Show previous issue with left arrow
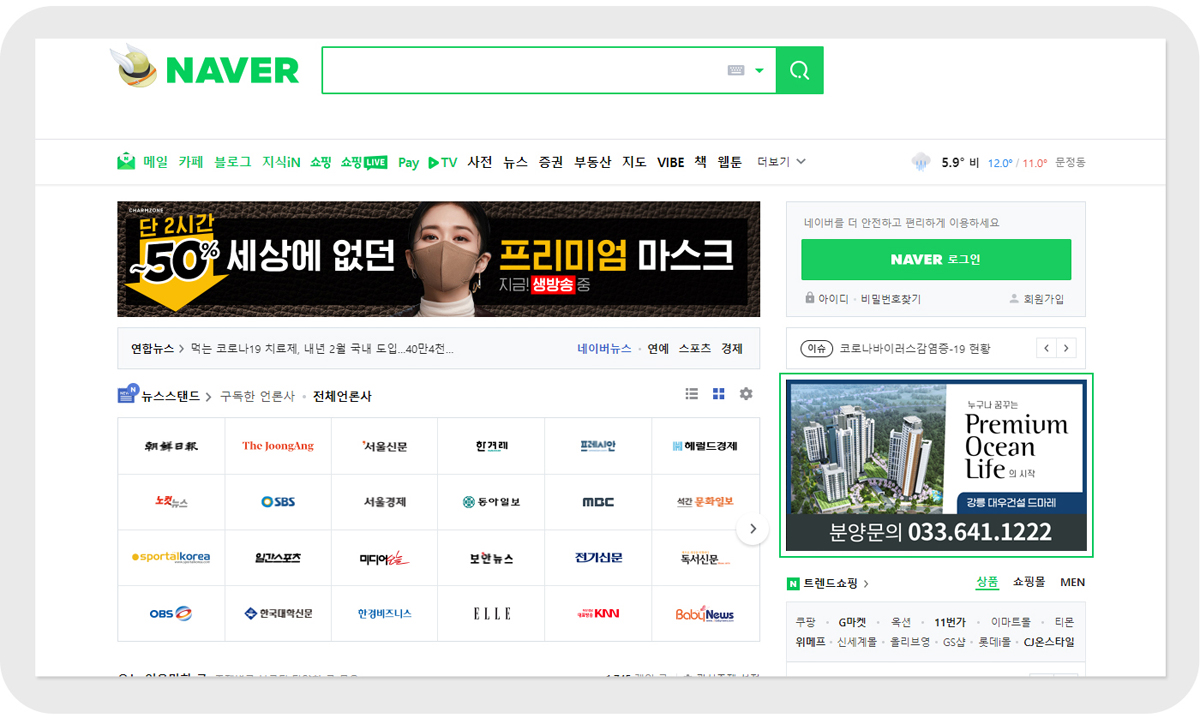 click(x=1045, y=348)
